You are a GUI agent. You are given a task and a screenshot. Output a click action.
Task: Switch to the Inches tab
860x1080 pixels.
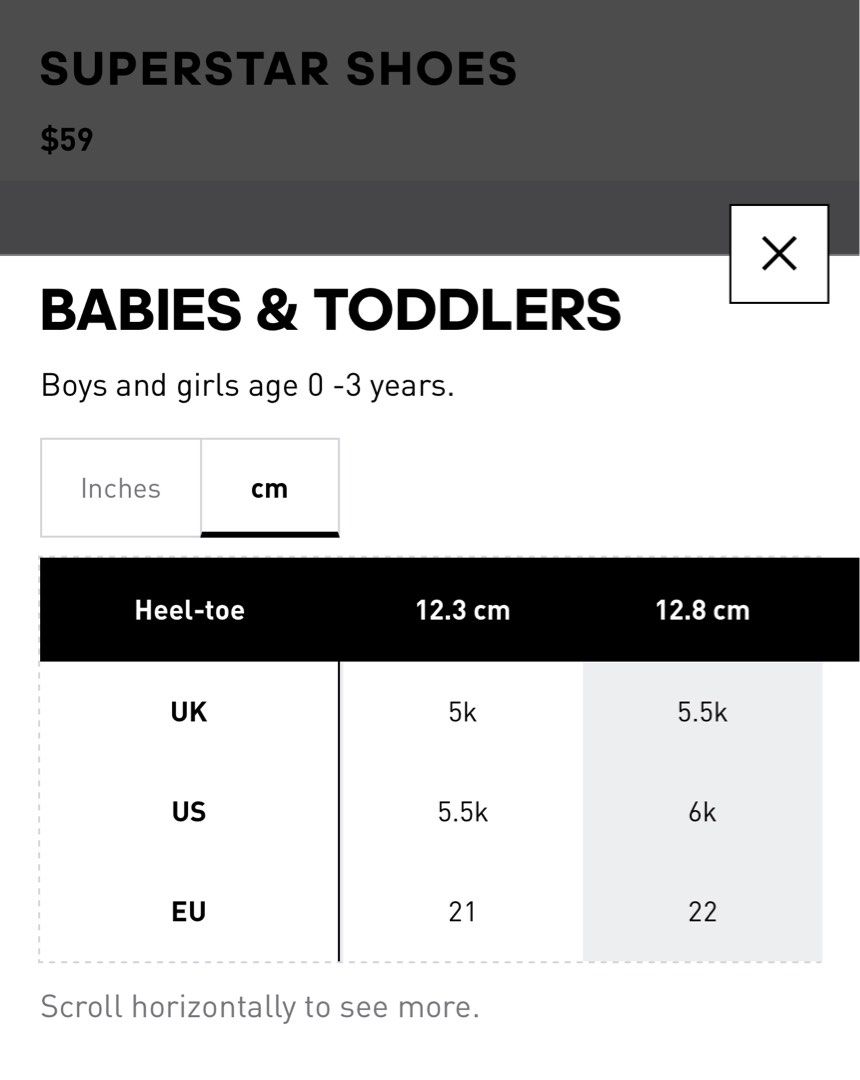120,488
